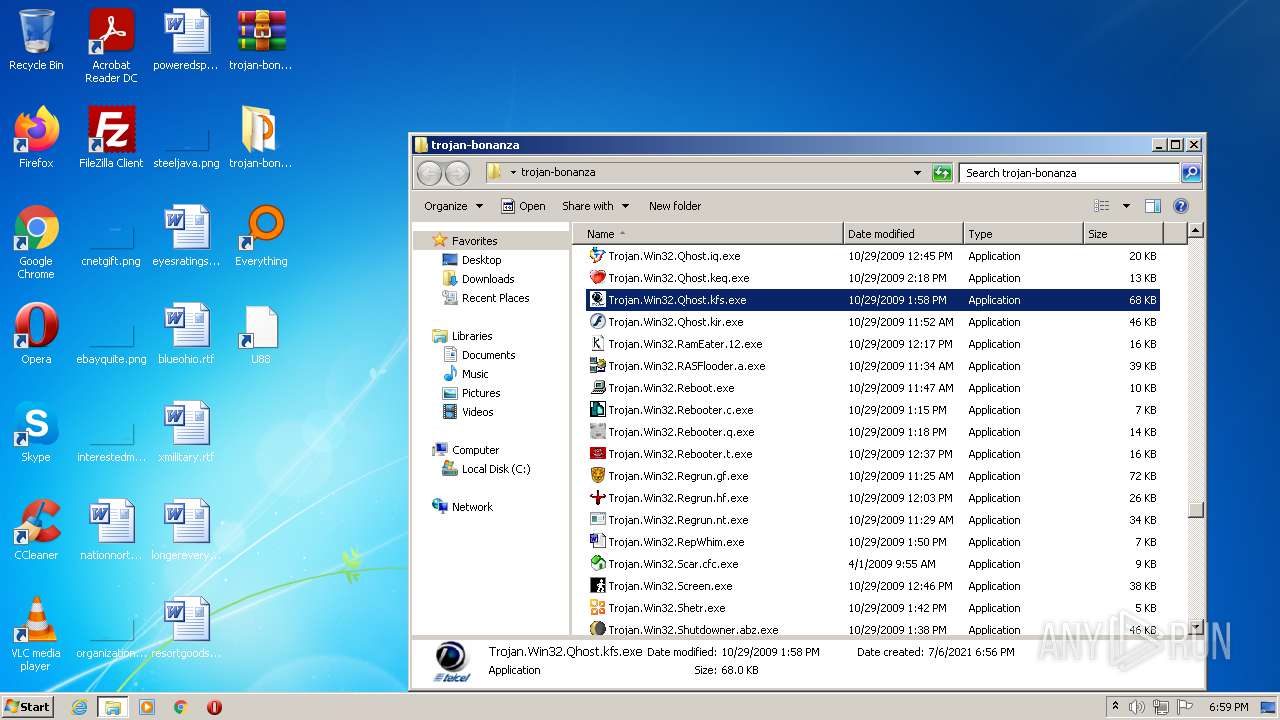Screen dimensions: 1280x720
Task: Click the volume tray icon
Action: coord(1137,707)
